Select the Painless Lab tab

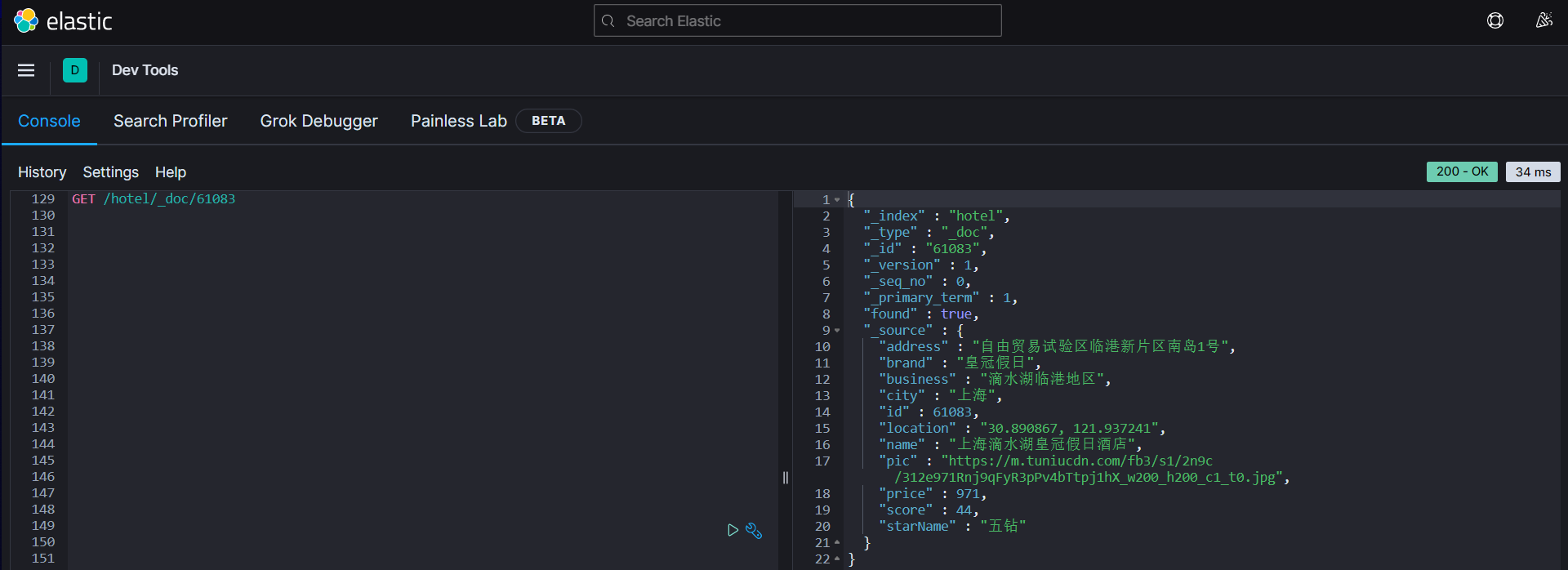tap(458, 121)
